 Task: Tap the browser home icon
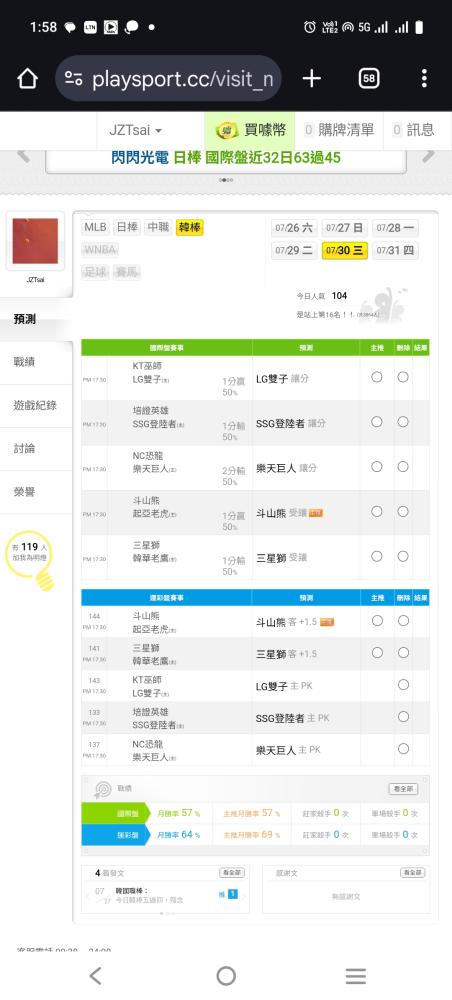click(x=27, y=79)
